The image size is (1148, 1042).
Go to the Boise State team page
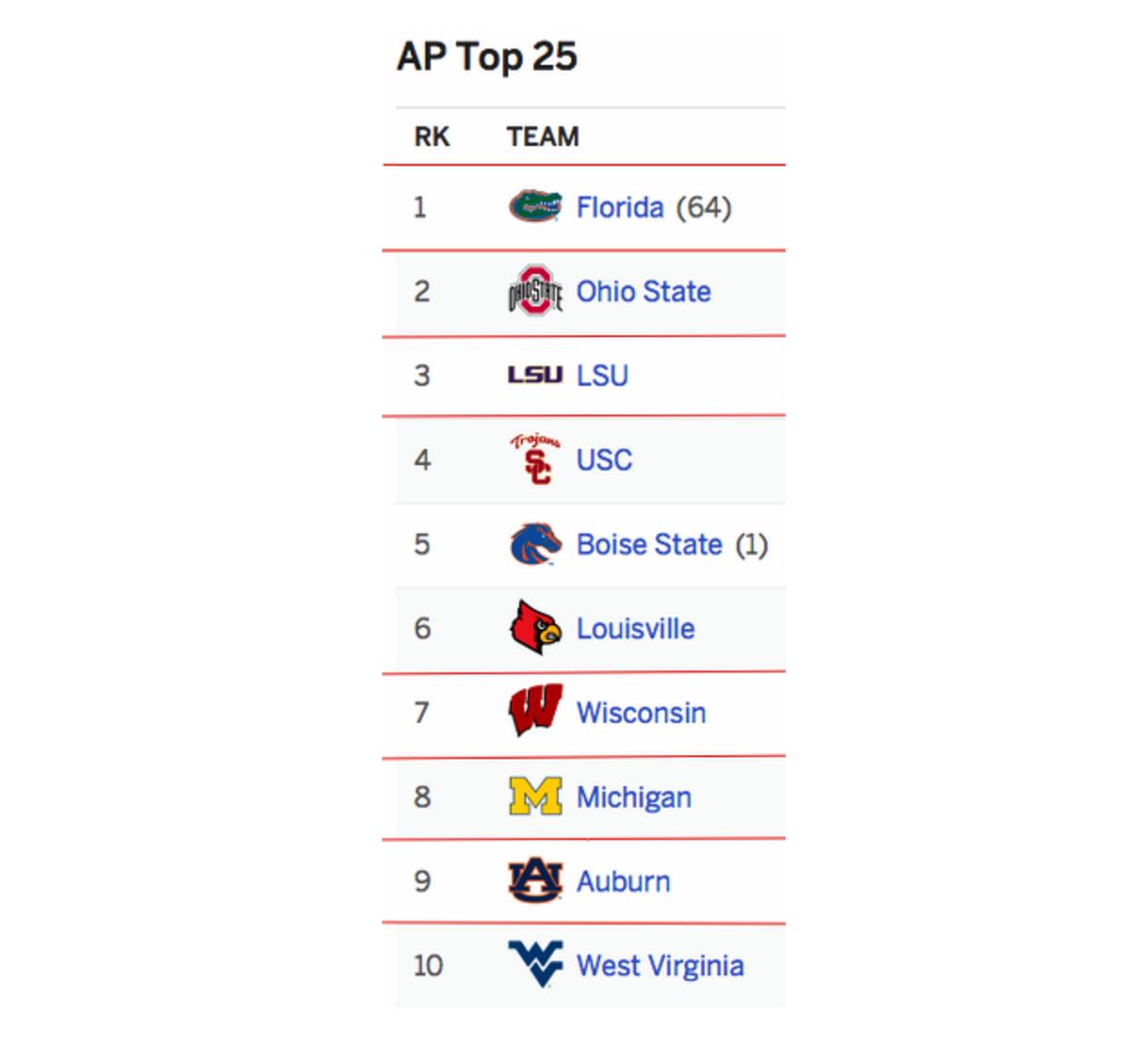coord(649,544)
